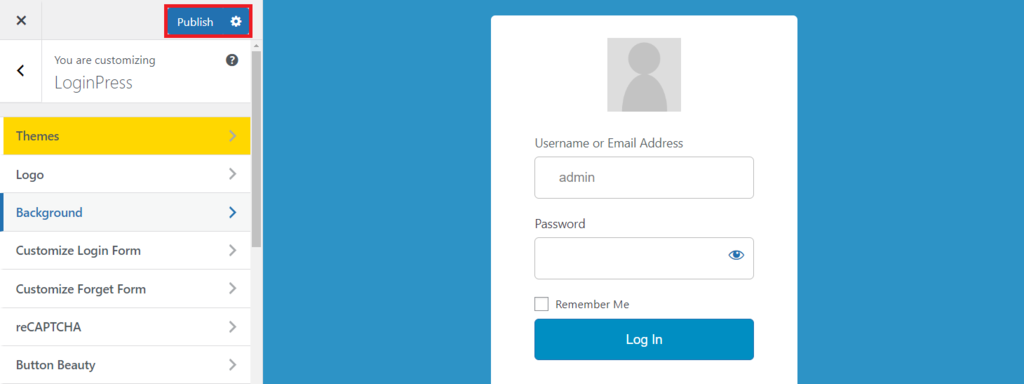Expand the Background section chevron
1024x384 pixels.
(x=233, y=212)
